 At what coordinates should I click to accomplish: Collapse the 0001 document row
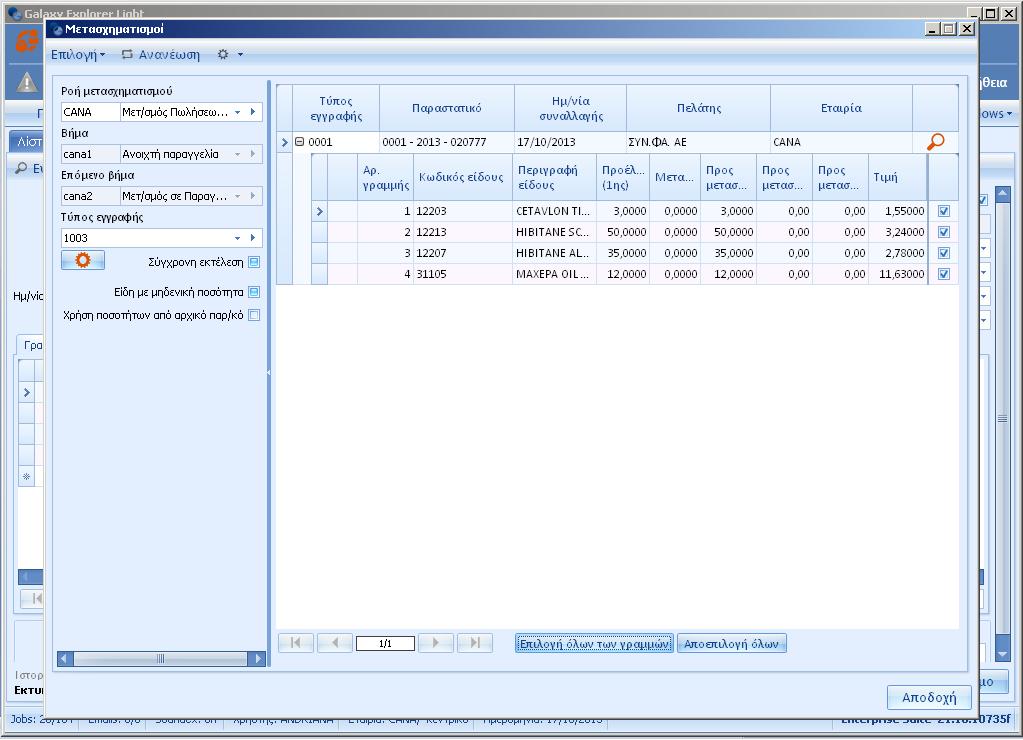299,142
